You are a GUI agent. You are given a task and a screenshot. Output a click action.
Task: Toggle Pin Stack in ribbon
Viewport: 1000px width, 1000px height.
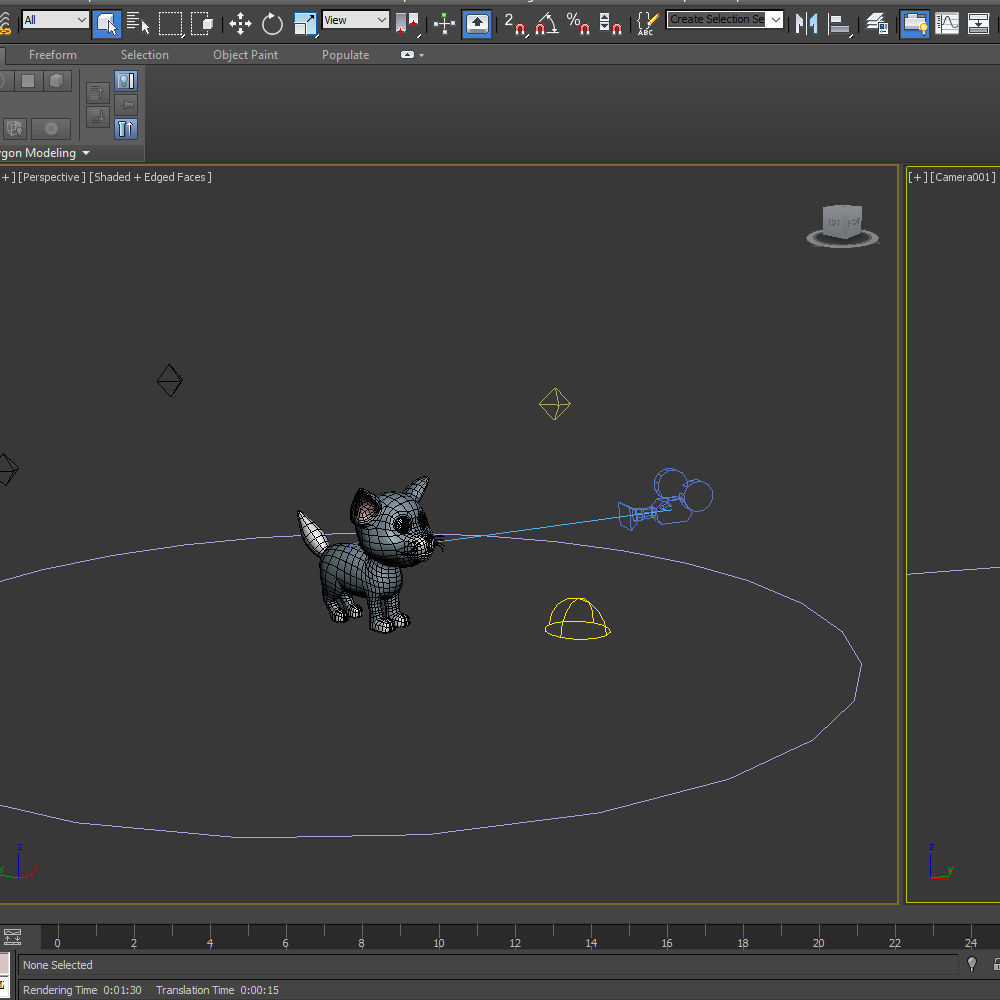click(126, 105)
